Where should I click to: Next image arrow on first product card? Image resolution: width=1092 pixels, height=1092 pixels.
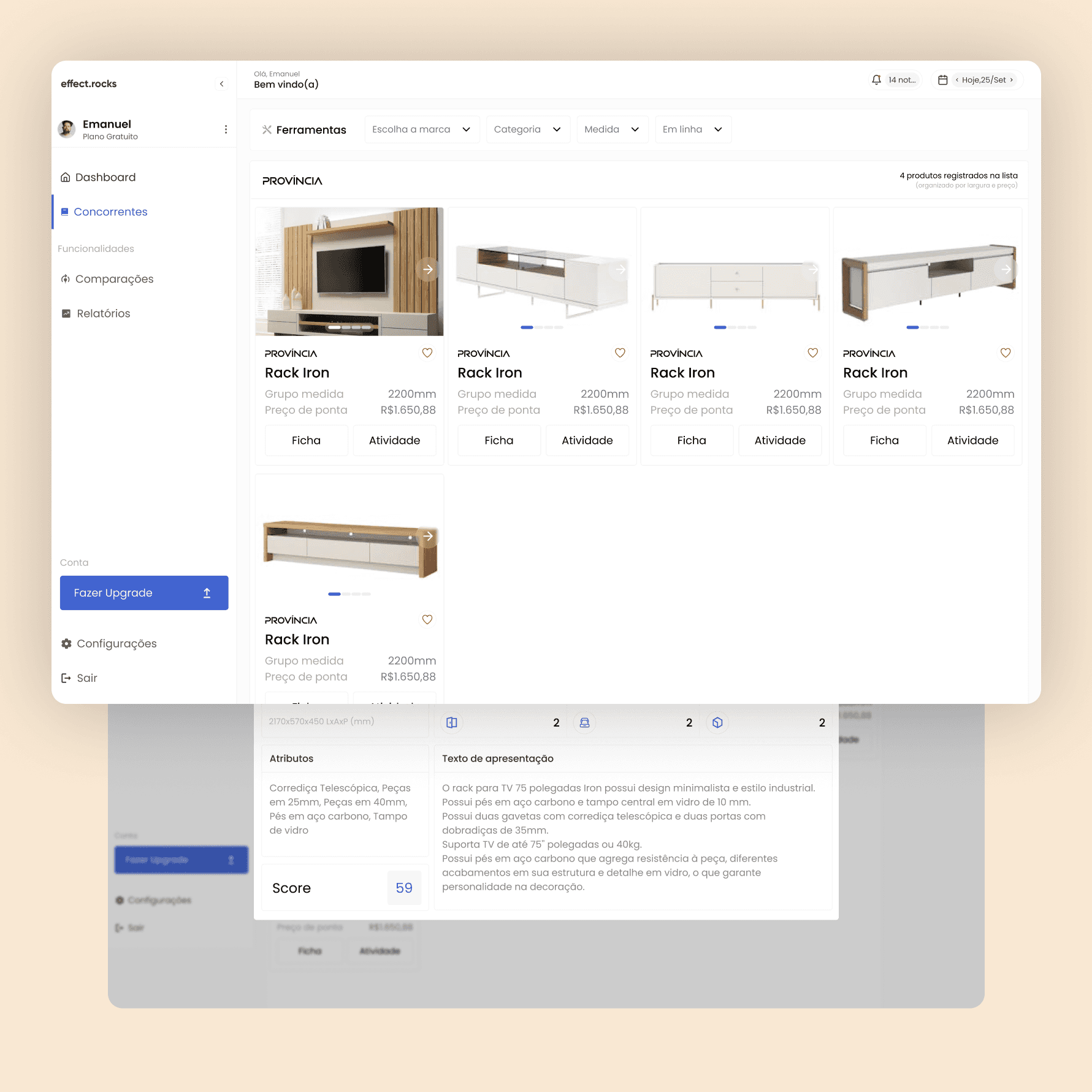pos(428,269)
